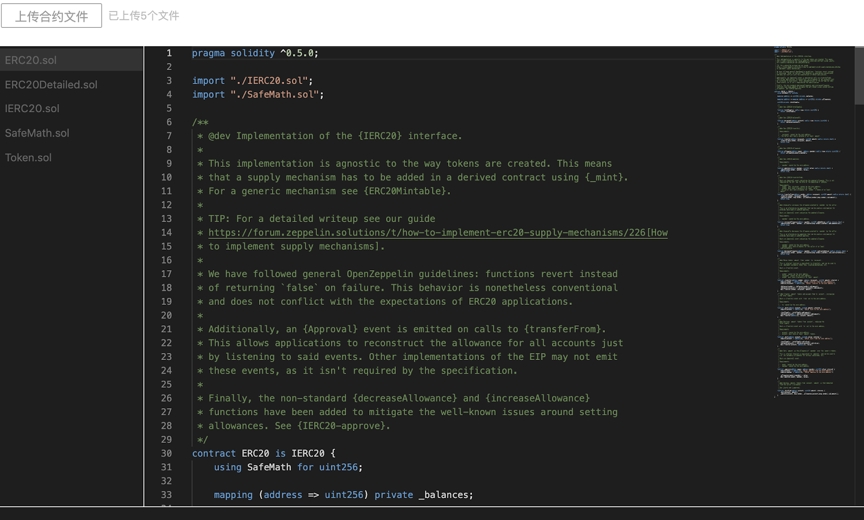Select ERC20.sol in the file list

click(x=31, y=60)
